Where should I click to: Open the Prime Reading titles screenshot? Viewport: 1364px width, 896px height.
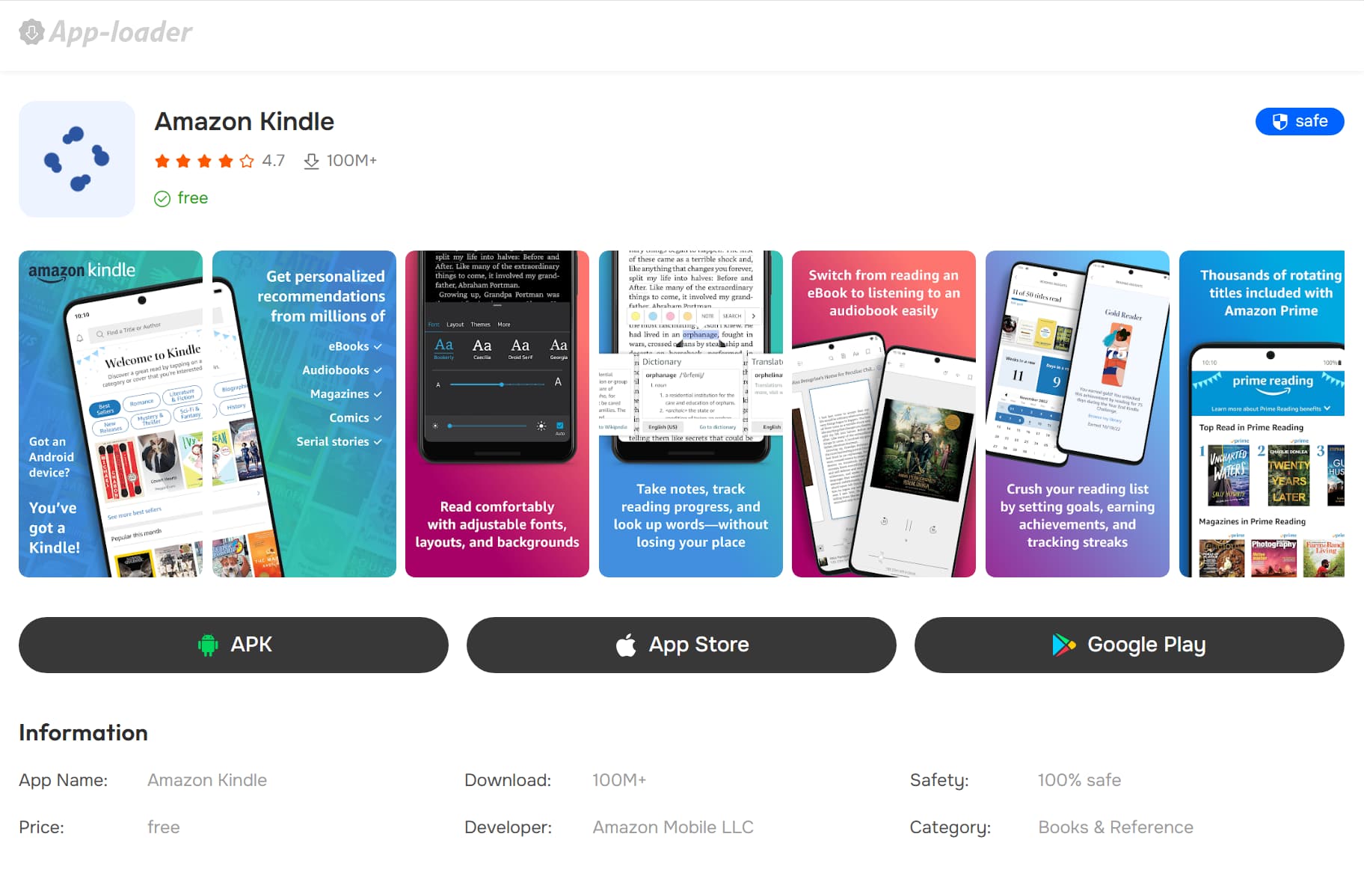[x=1262, y=414]
